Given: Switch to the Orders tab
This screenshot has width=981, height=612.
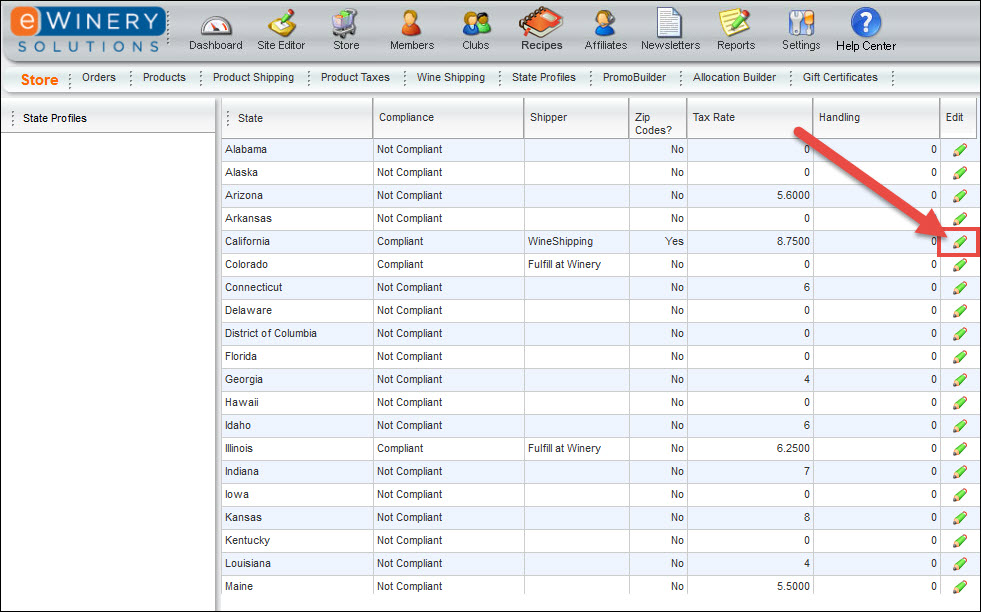Looking at the screenshot, I should point(99,77).
